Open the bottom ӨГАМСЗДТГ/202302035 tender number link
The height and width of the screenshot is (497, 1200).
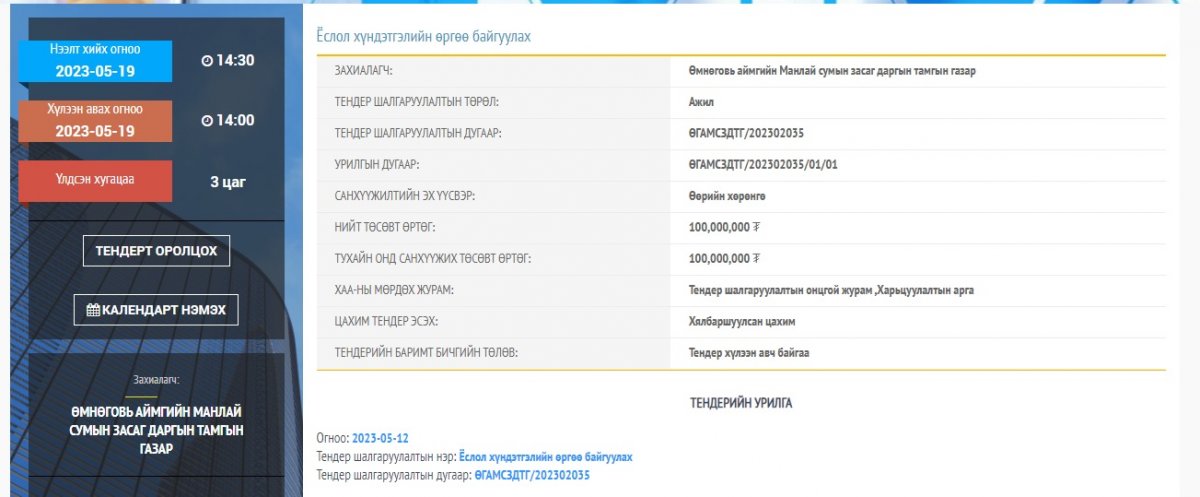tap(532, 474)
